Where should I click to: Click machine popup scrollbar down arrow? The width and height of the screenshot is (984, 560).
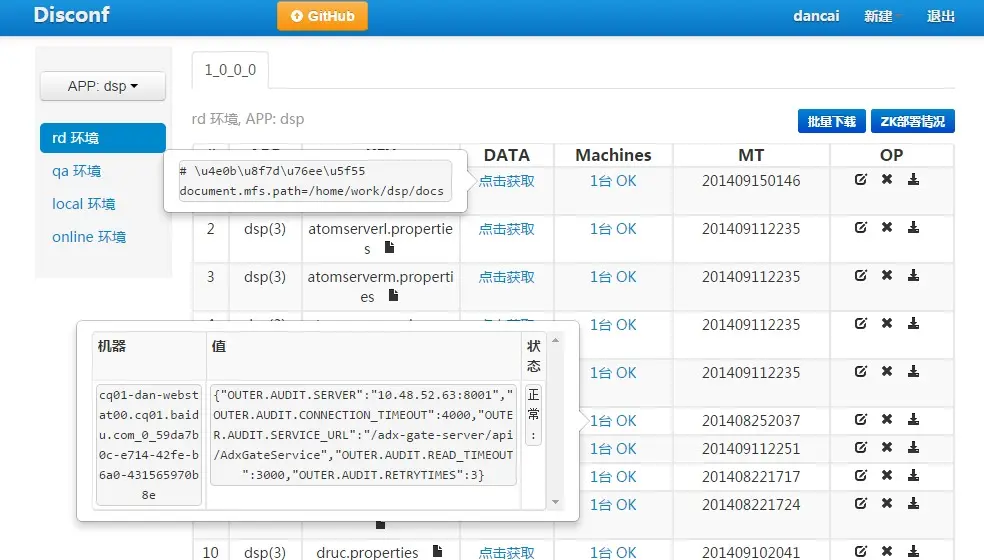[555, 502]
